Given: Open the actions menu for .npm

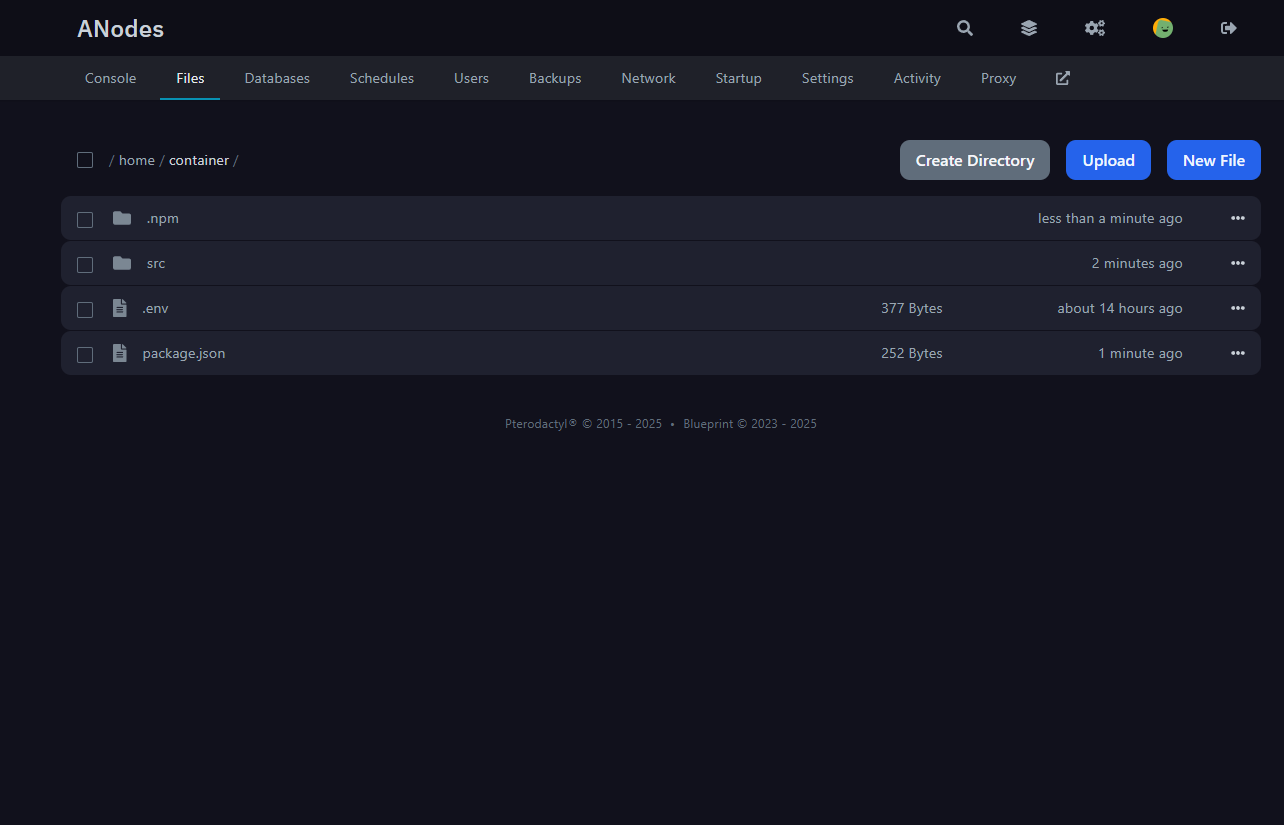Looking at the screenshot, I should click(1238, 218).
